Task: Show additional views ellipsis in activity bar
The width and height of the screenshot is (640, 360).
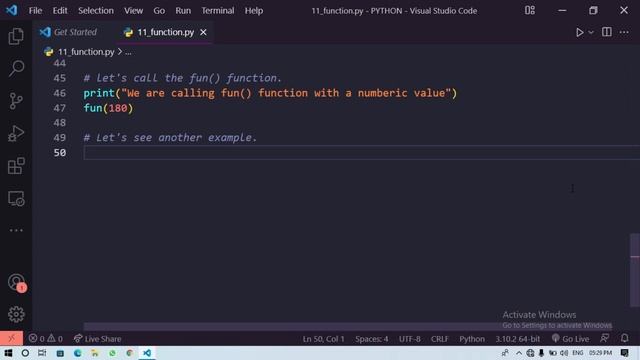Action: (x=16, y=230)
